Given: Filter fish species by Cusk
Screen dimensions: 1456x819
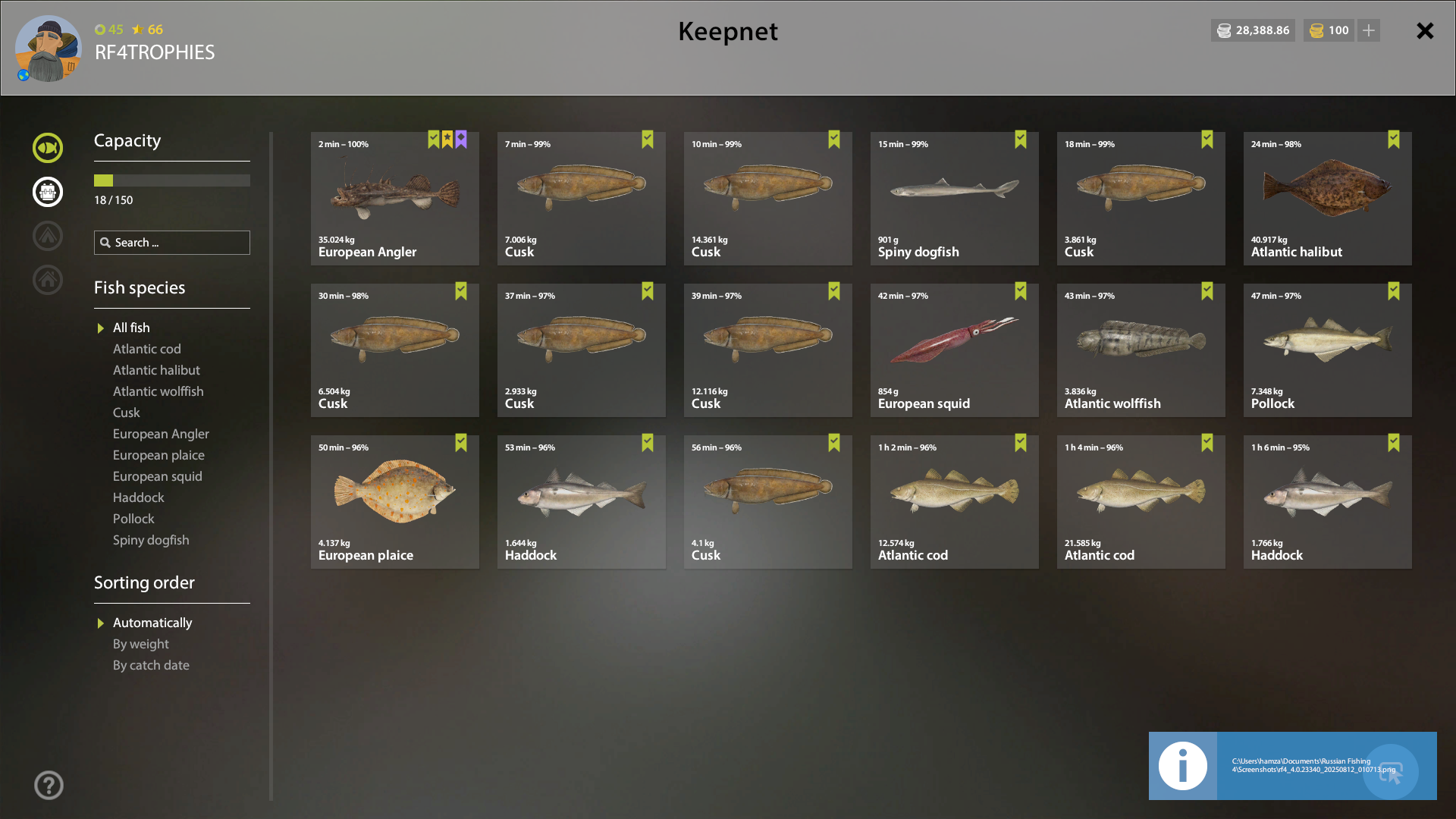Looking at the screenshot, I should coord(127,413).
